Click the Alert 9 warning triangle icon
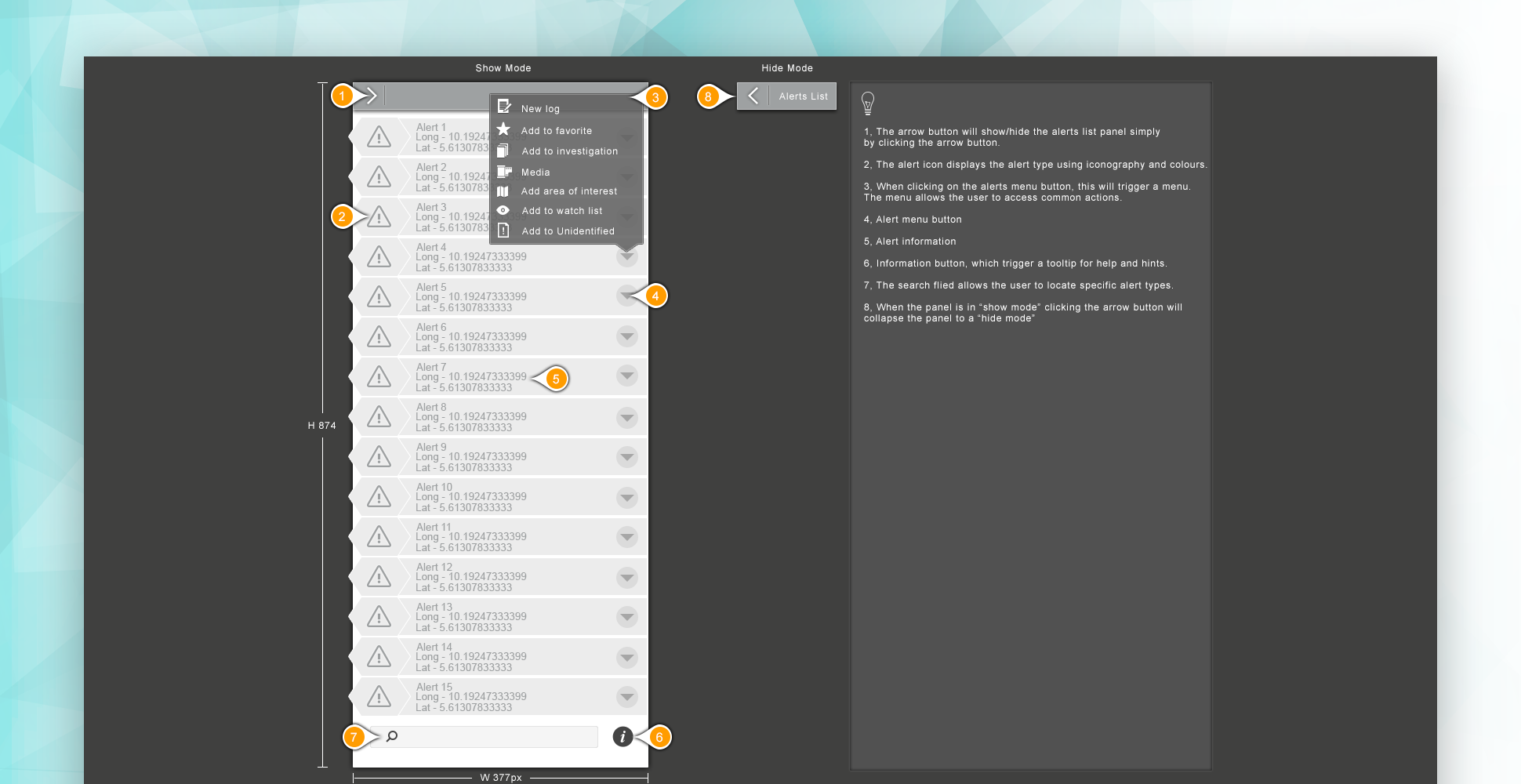The width and height of the screenshot is (1521, 784). (379, 457)
